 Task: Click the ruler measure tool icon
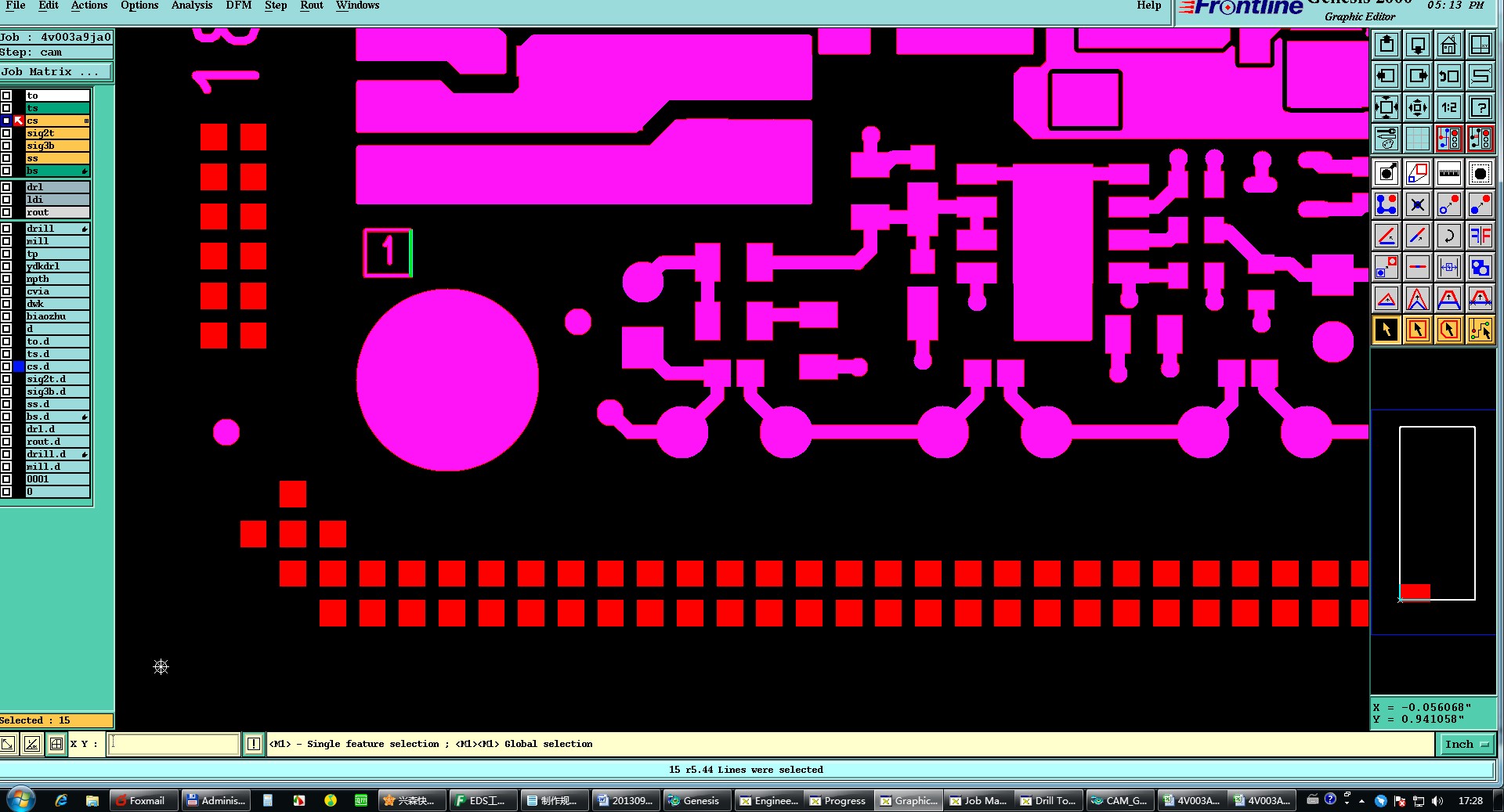pos(1449,173)
